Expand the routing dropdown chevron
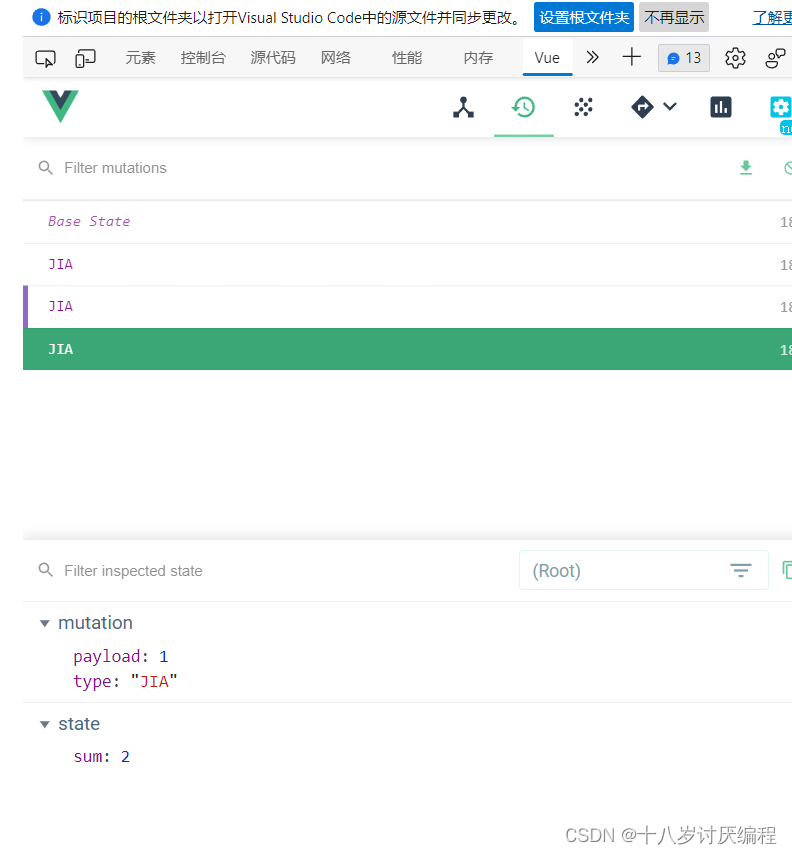Screen dimensions: 792x855 coord(670,106)
